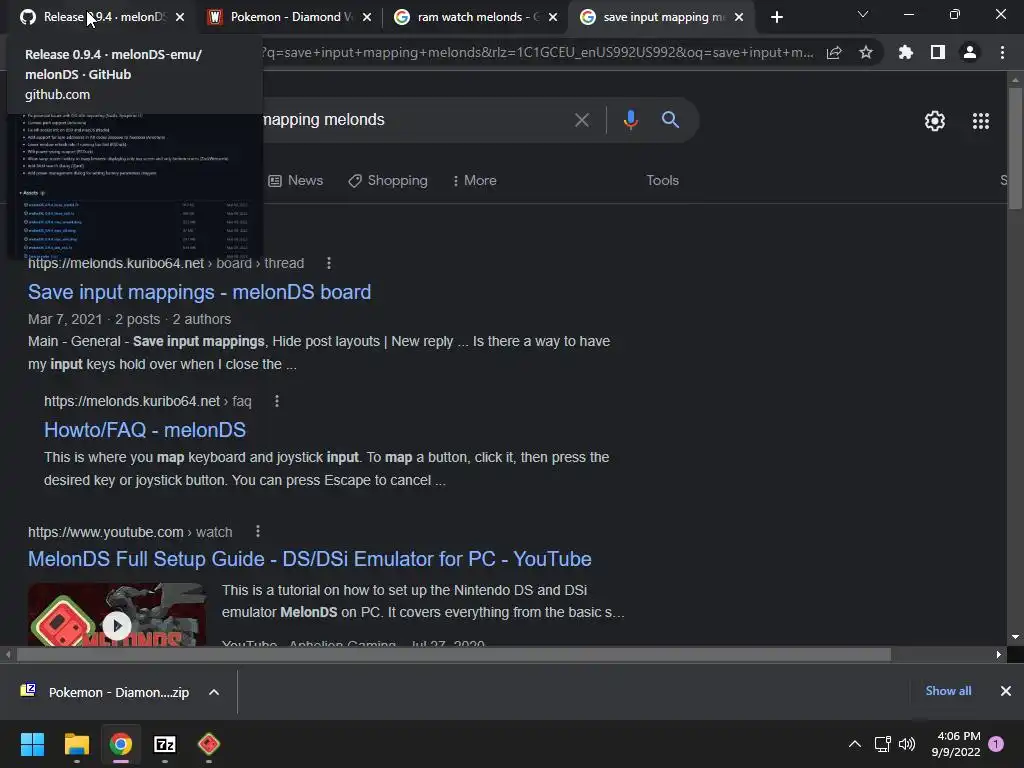Screen dimensions: 1024x768
Task: Open the Chrome extensions puzzle icon
Action: click(905, 52)
